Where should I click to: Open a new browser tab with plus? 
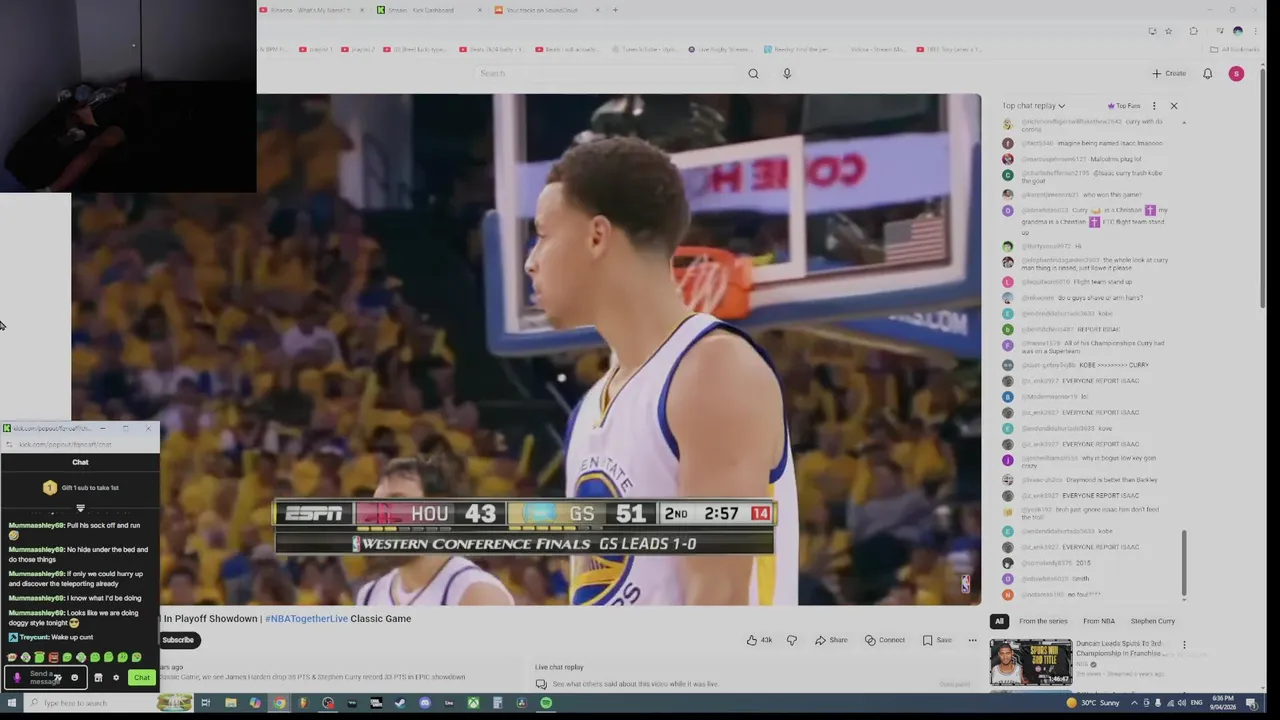pyautogui.click(x=615, y=10)
